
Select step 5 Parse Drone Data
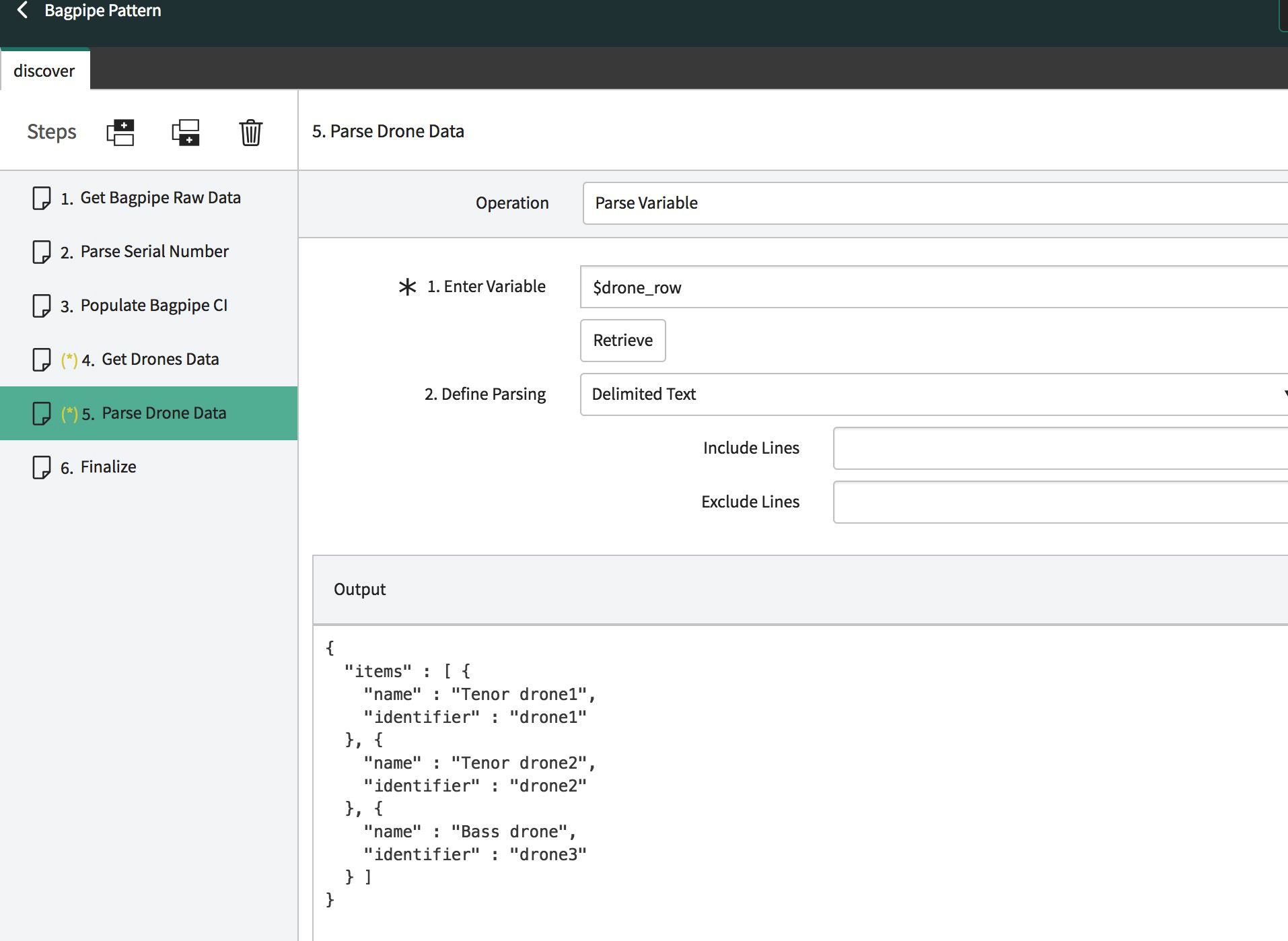pos(149,413)
